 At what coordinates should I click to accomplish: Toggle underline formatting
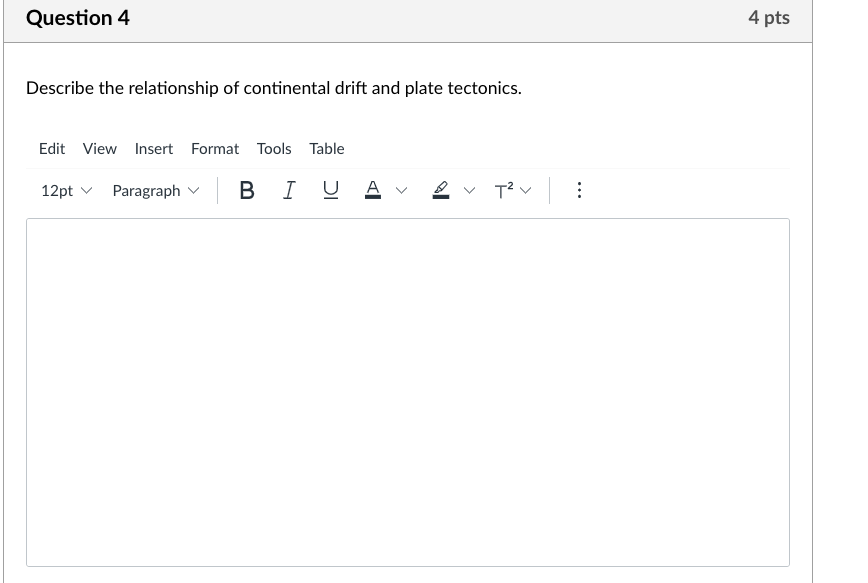330,190
